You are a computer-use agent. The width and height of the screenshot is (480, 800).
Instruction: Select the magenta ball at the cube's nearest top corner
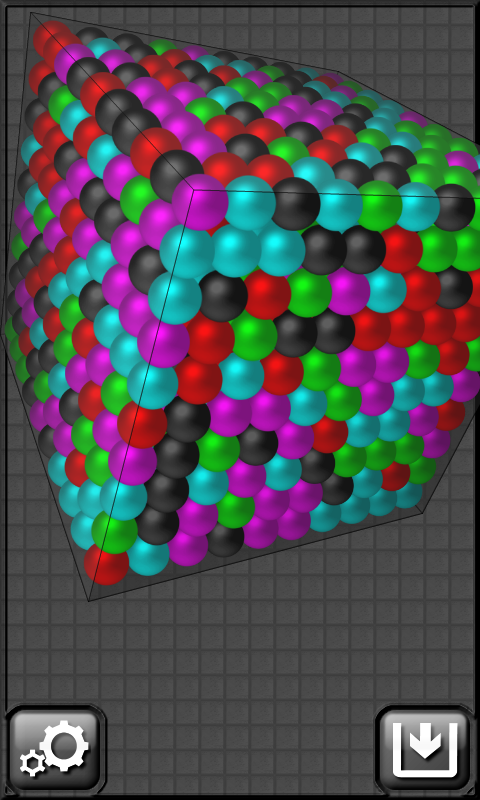click(x=199, y=202)
